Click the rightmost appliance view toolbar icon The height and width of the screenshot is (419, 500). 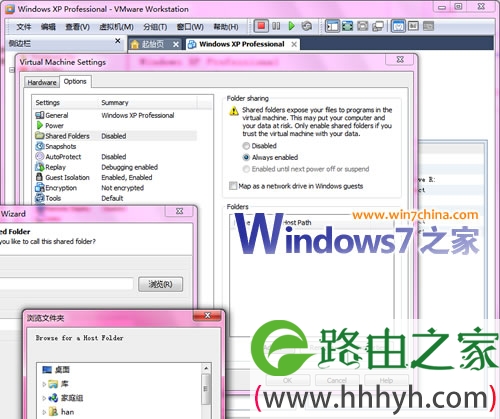[x=428, y=25]
